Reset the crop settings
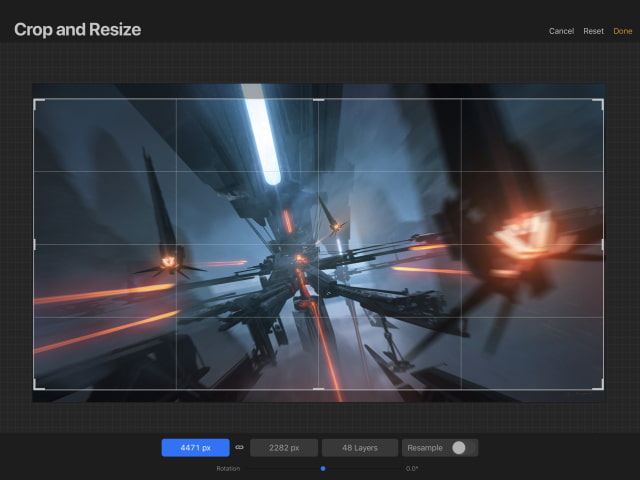This screenshot has height=480, width=640. point(593,31)
